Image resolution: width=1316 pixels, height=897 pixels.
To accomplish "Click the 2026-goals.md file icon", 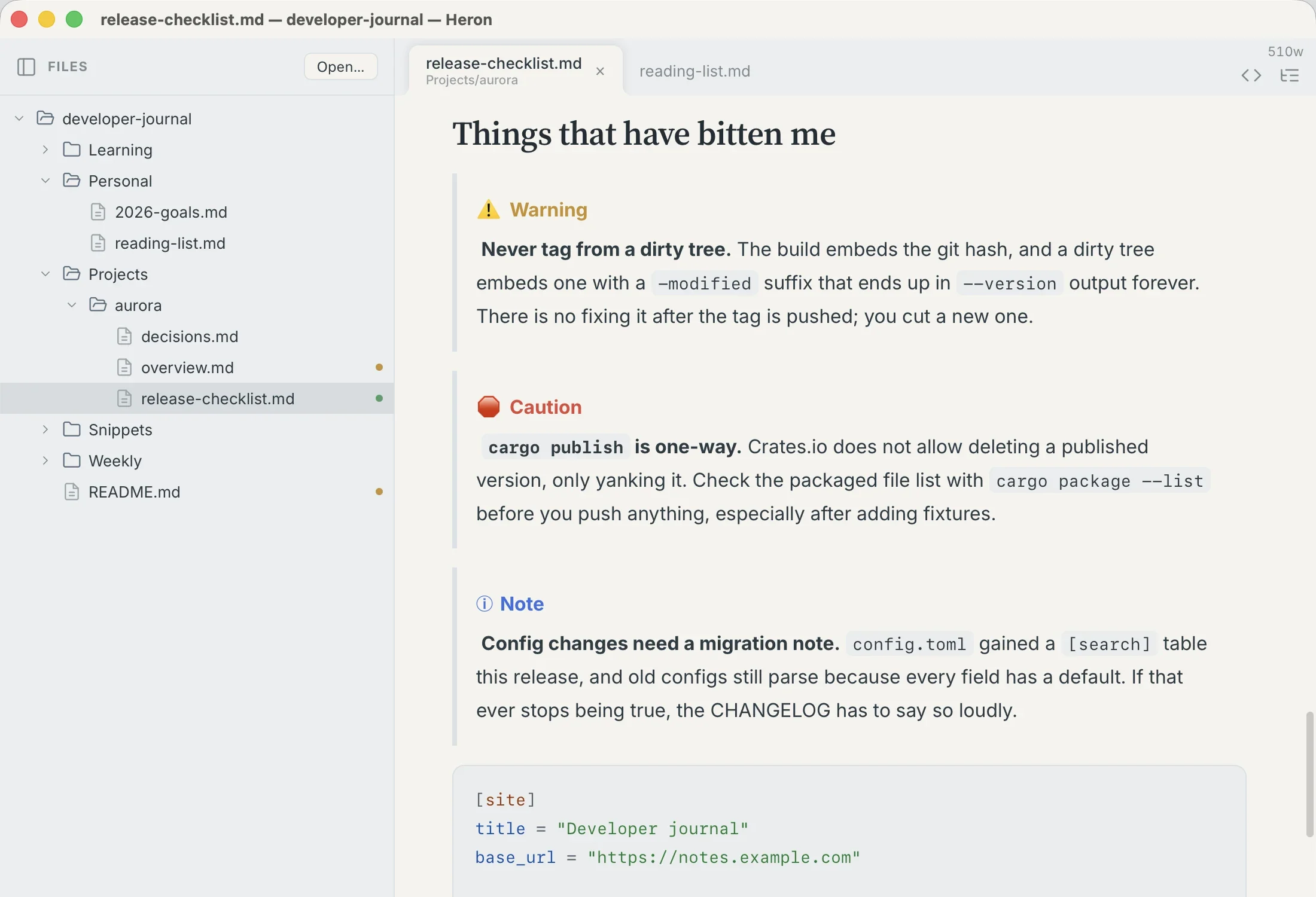I will (x=98, y=212).
